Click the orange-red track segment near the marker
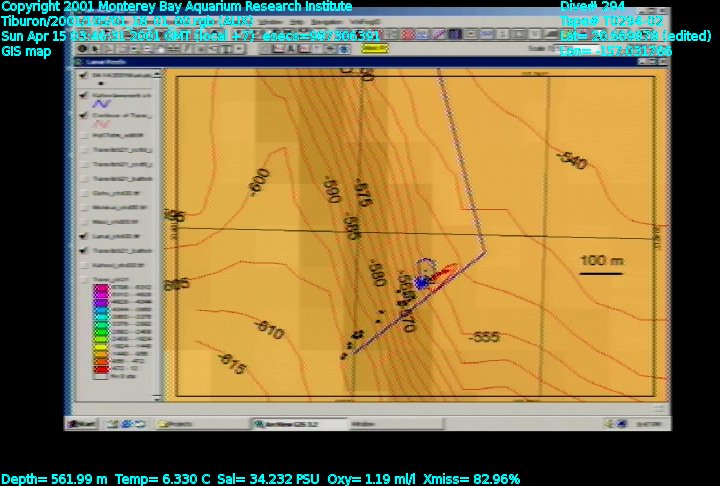Viewport: 720px width, 486px height. pos(446,271)
